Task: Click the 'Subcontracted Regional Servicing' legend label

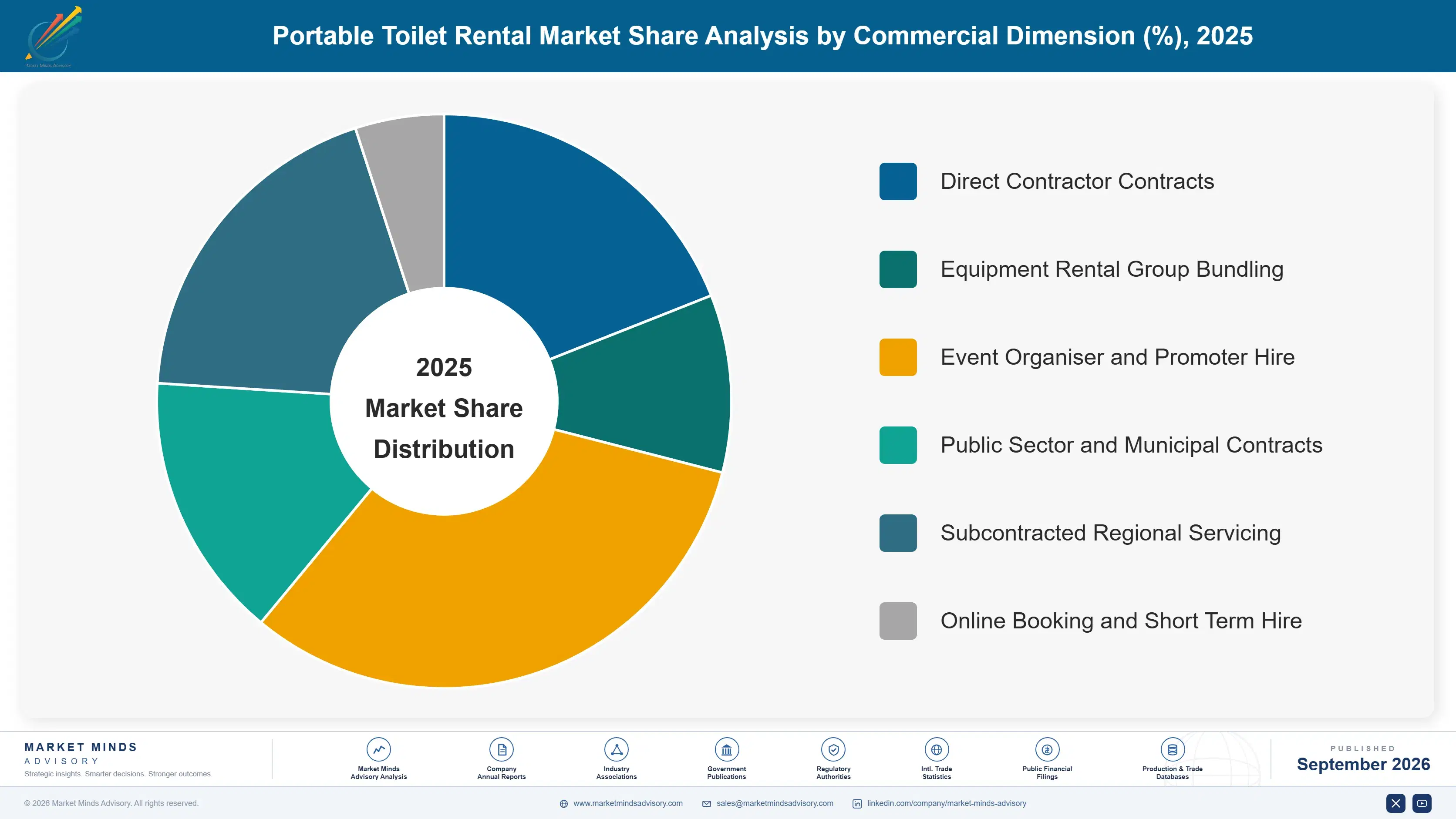Action: pos(1110,533)
